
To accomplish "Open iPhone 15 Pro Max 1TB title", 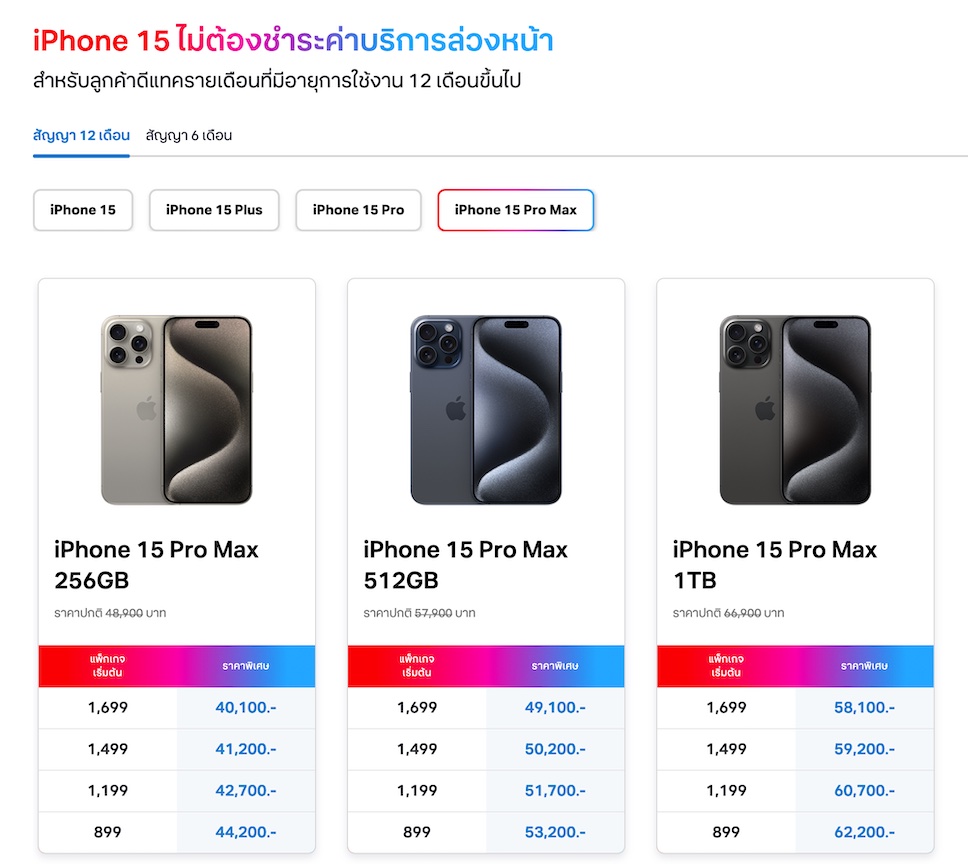I will click(x=774, y=565).
